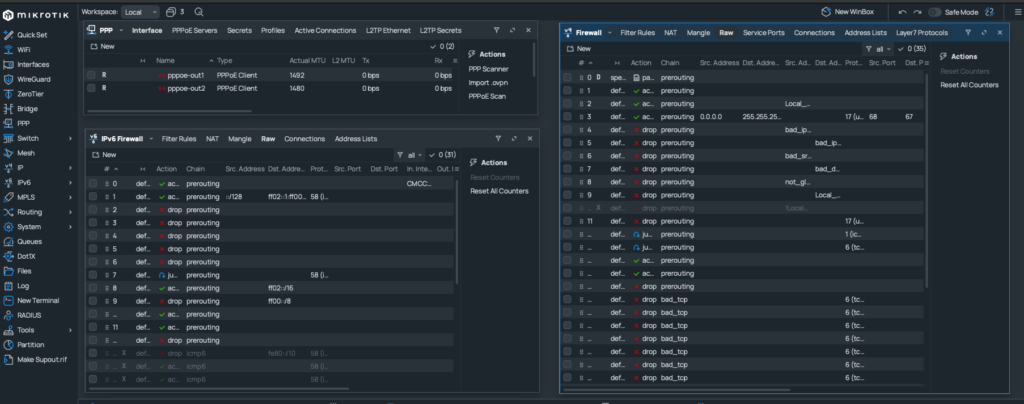Screen dimensions: 1024x404
Task: Switch to Secrets tab in PPP window
Action: [240, 31]
